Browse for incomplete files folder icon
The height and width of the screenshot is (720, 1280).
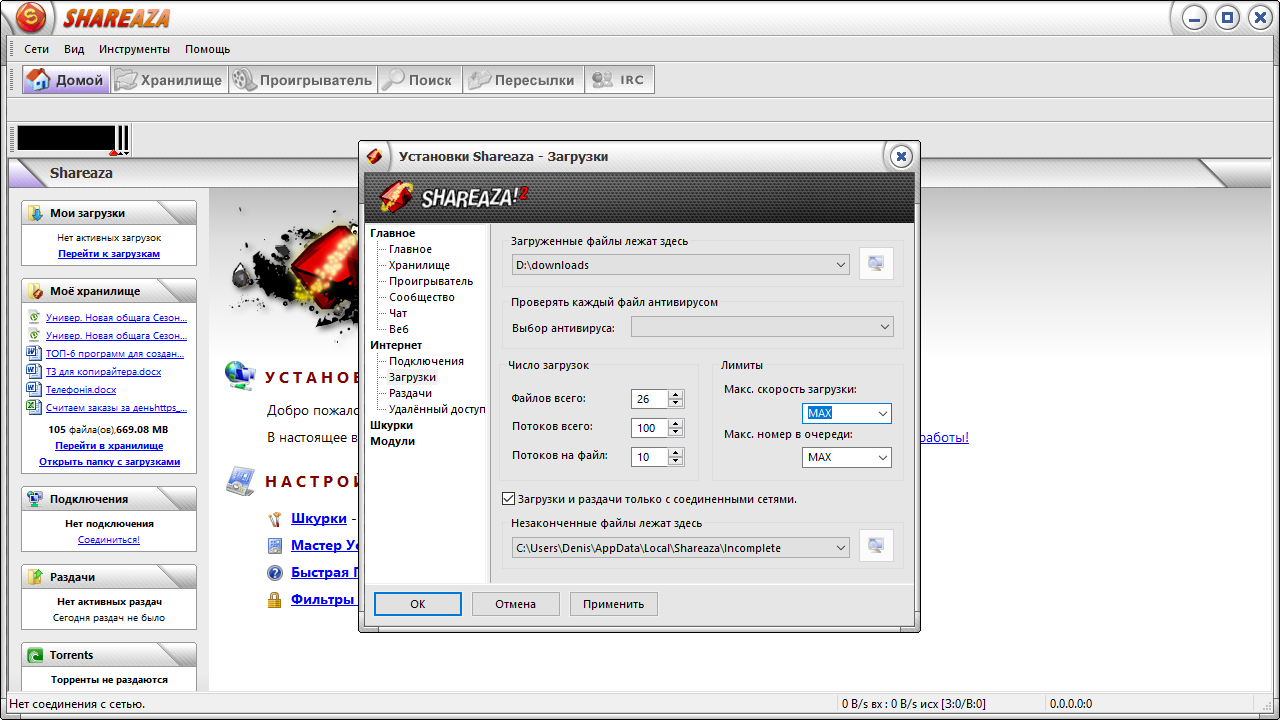click(876, 546)
